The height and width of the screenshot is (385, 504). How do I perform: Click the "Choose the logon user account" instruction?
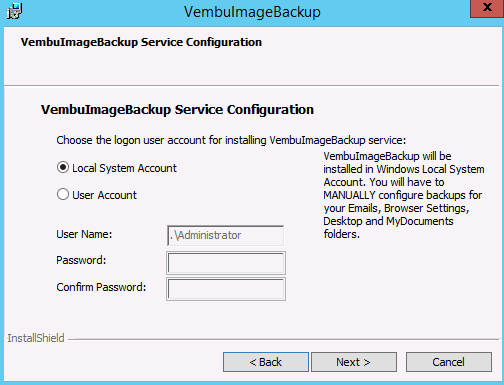pyautogui.click(x=231, y=140)
